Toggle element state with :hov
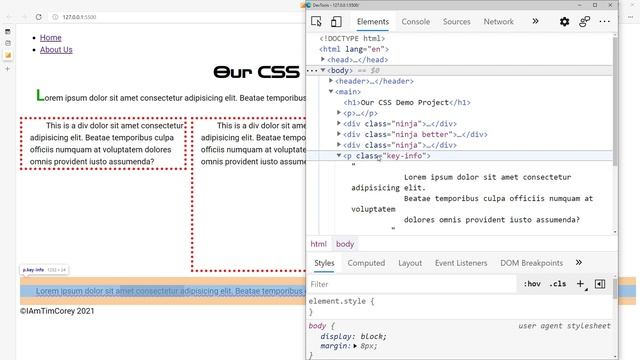 click(x=532, y=284)
